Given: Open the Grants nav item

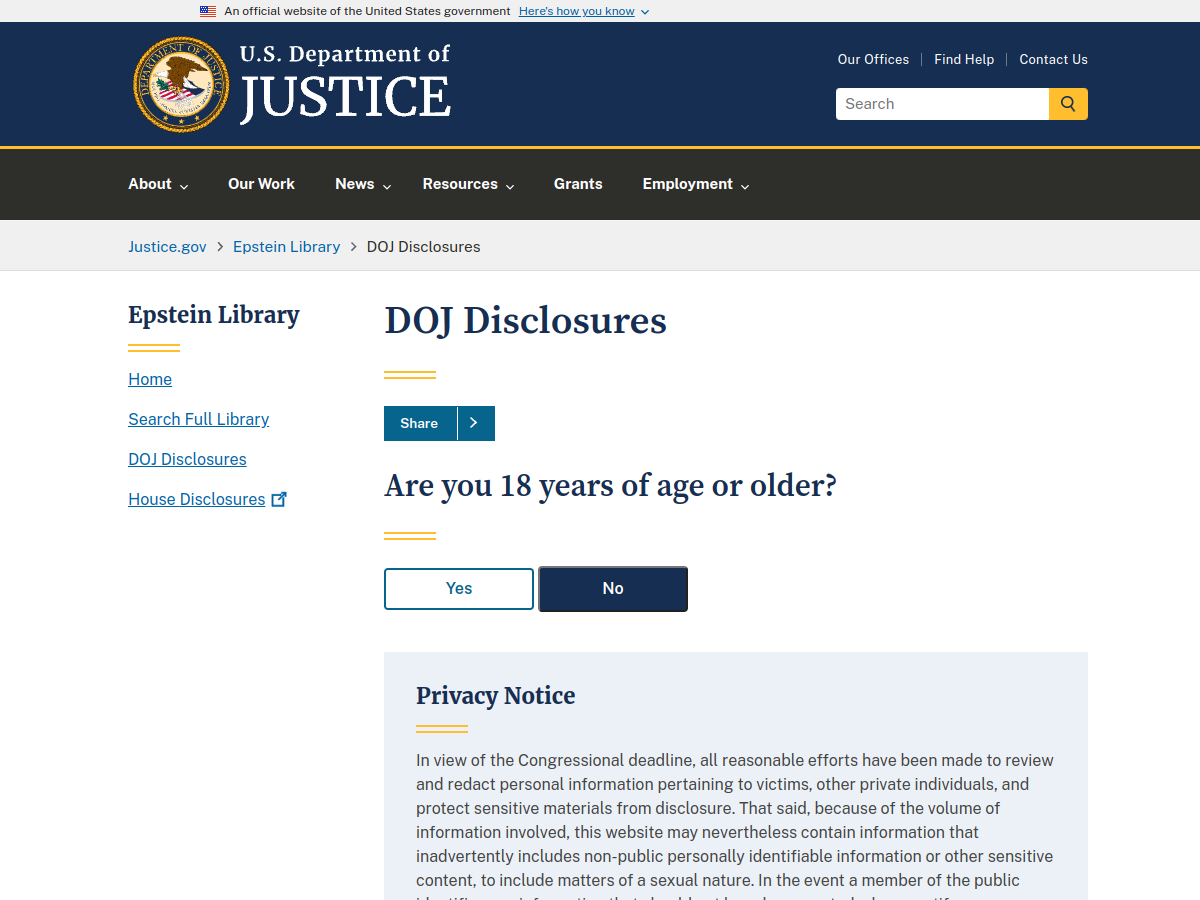Looking at the screenshot, I should click(578, 184).
